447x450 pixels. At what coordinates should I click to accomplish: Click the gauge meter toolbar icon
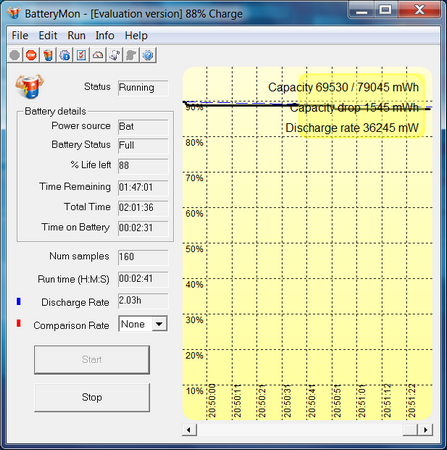click(98, 55)
